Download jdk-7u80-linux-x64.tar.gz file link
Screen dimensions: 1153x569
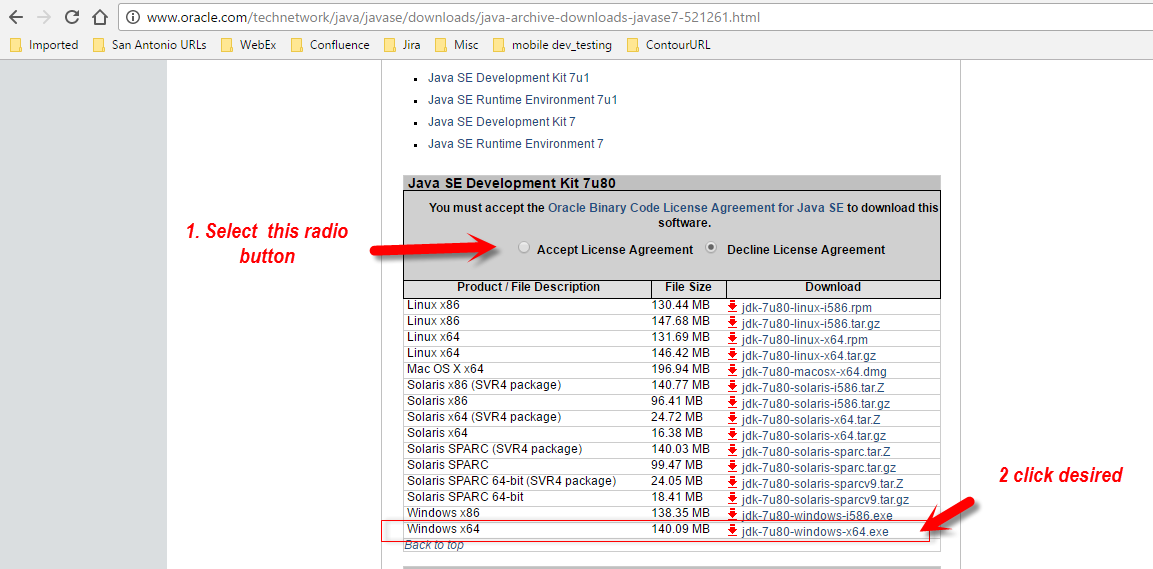tap(809, 356)
